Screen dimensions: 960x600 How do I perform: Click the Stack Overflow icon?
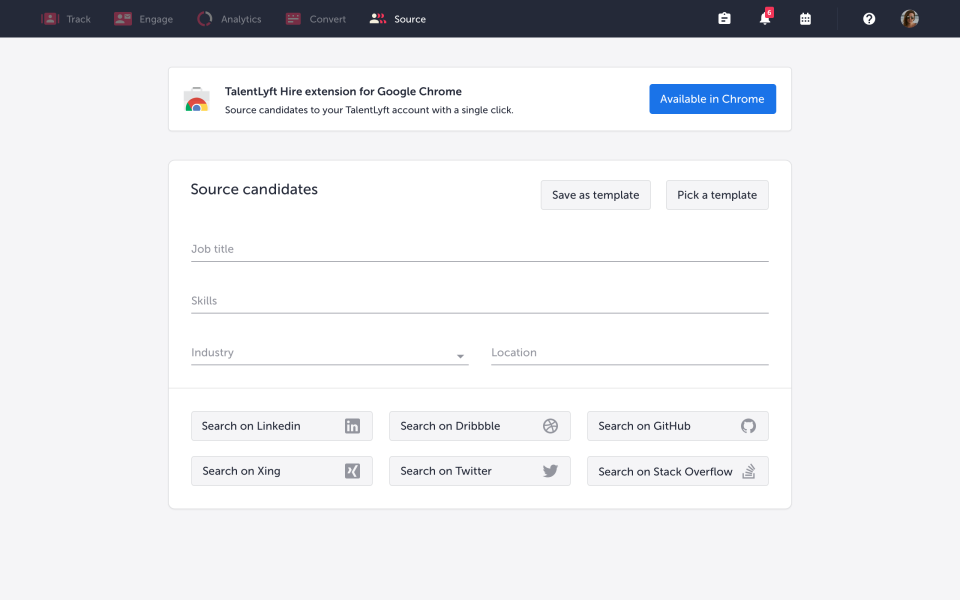748,471
